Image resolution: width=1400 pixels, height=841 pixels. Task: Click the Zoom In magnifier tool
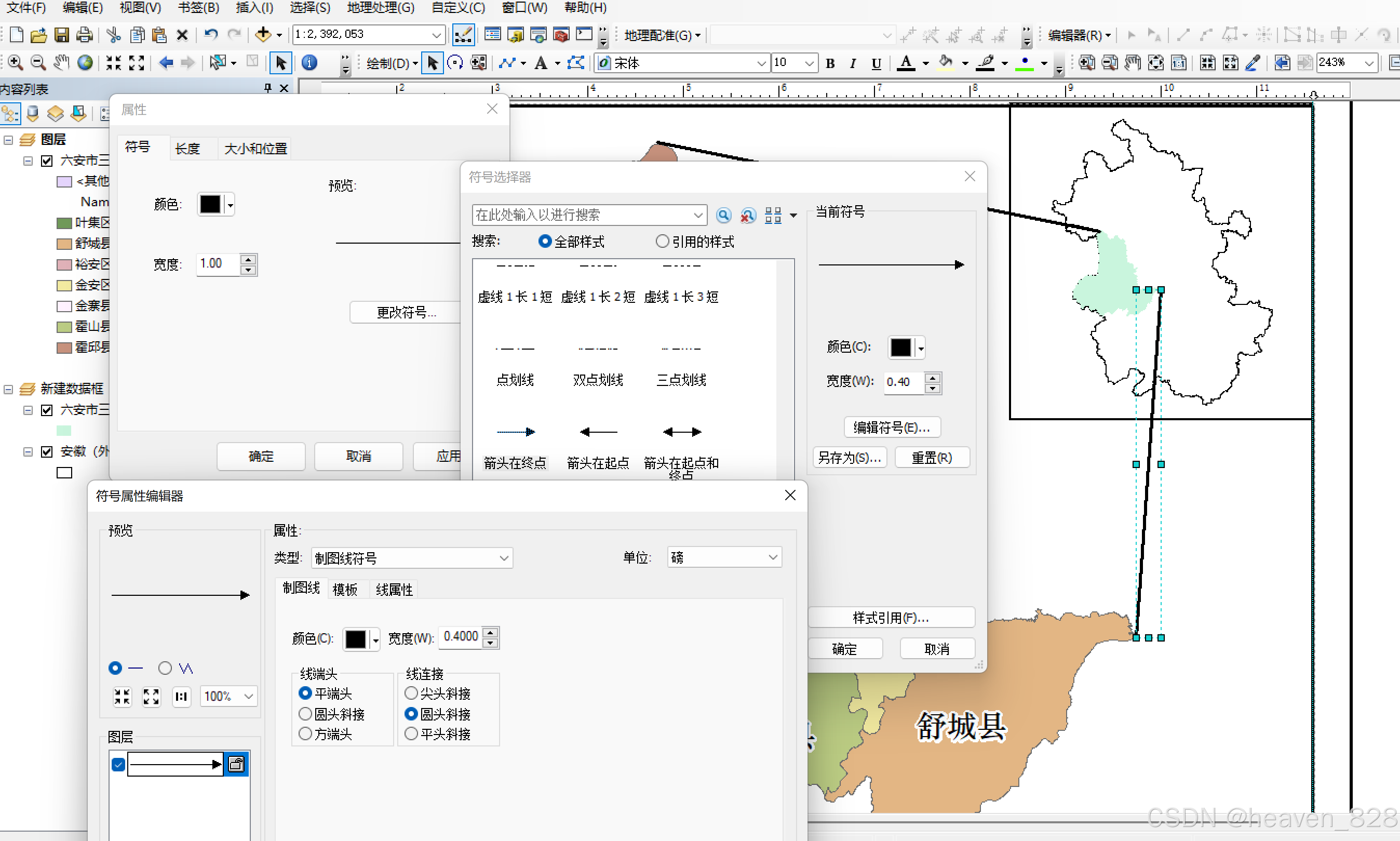tap(15, 62)
